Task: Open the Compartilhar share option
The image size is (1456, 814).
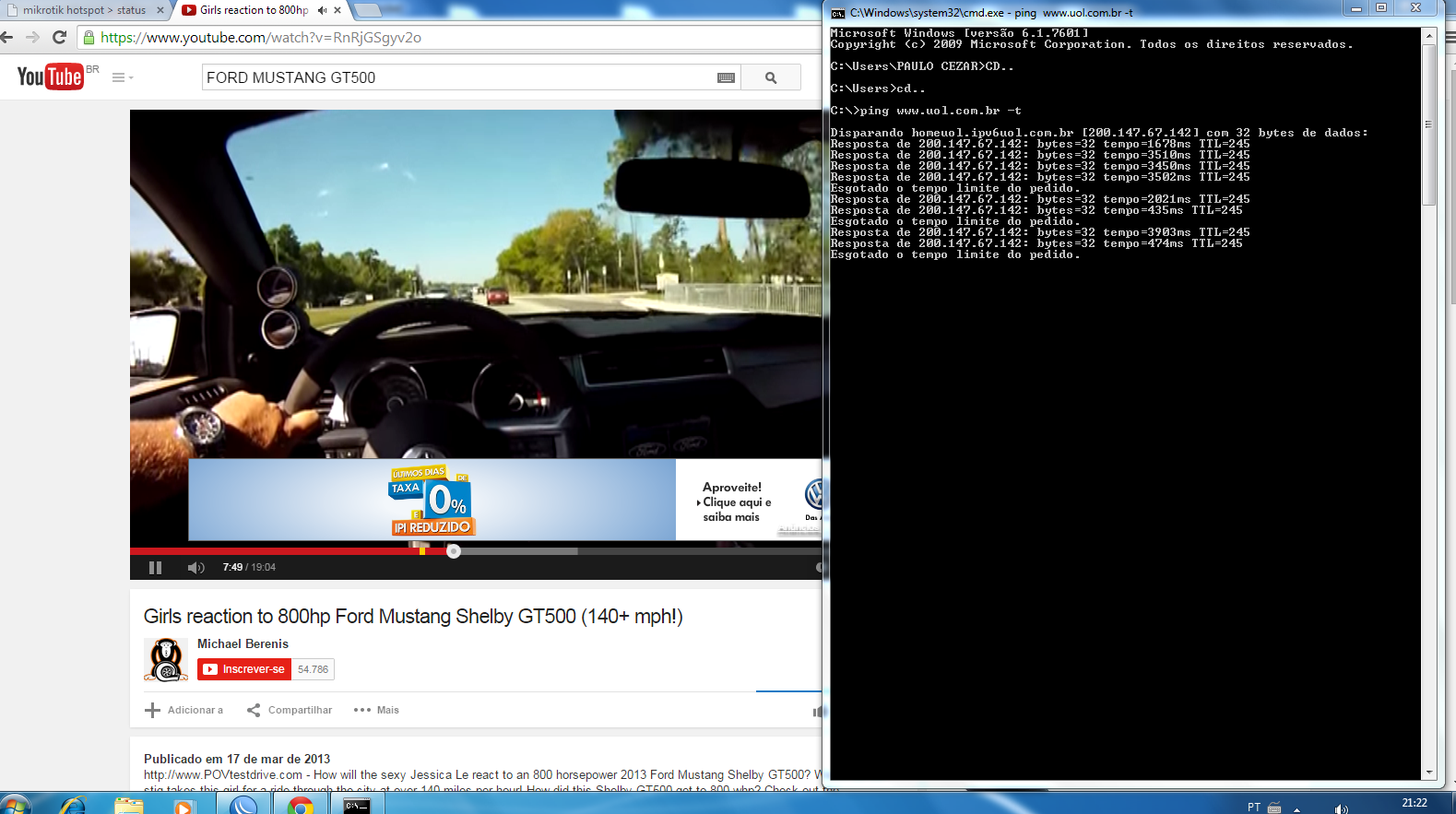Action: [290, 710]
